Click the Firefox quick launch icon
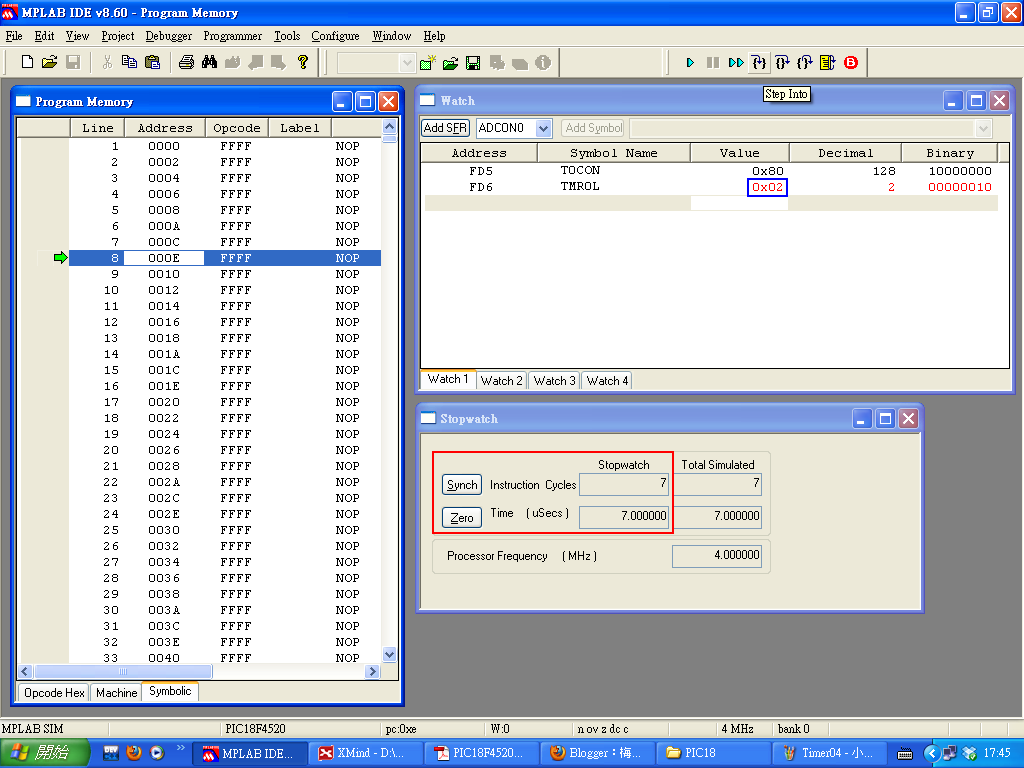 click(134, 752)
